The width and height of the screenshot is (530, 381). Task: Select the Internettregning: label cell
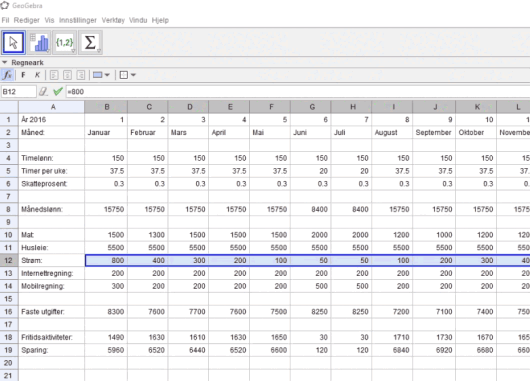tap(51, 273)
